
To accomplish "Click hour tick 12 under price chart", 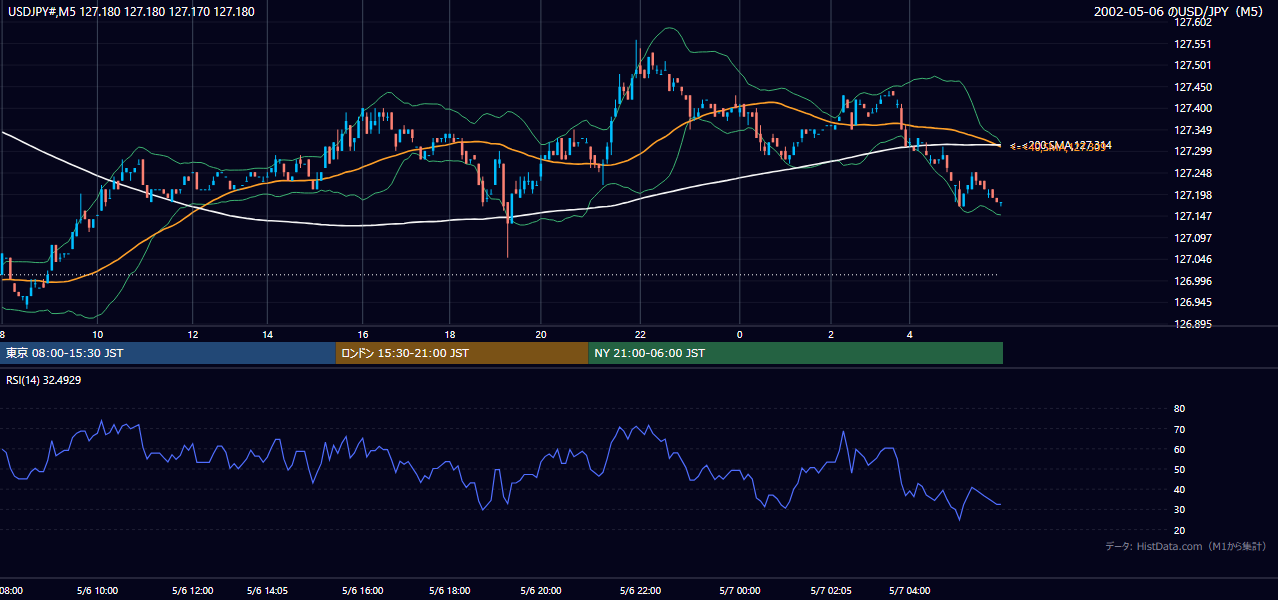I will [192, 335].
